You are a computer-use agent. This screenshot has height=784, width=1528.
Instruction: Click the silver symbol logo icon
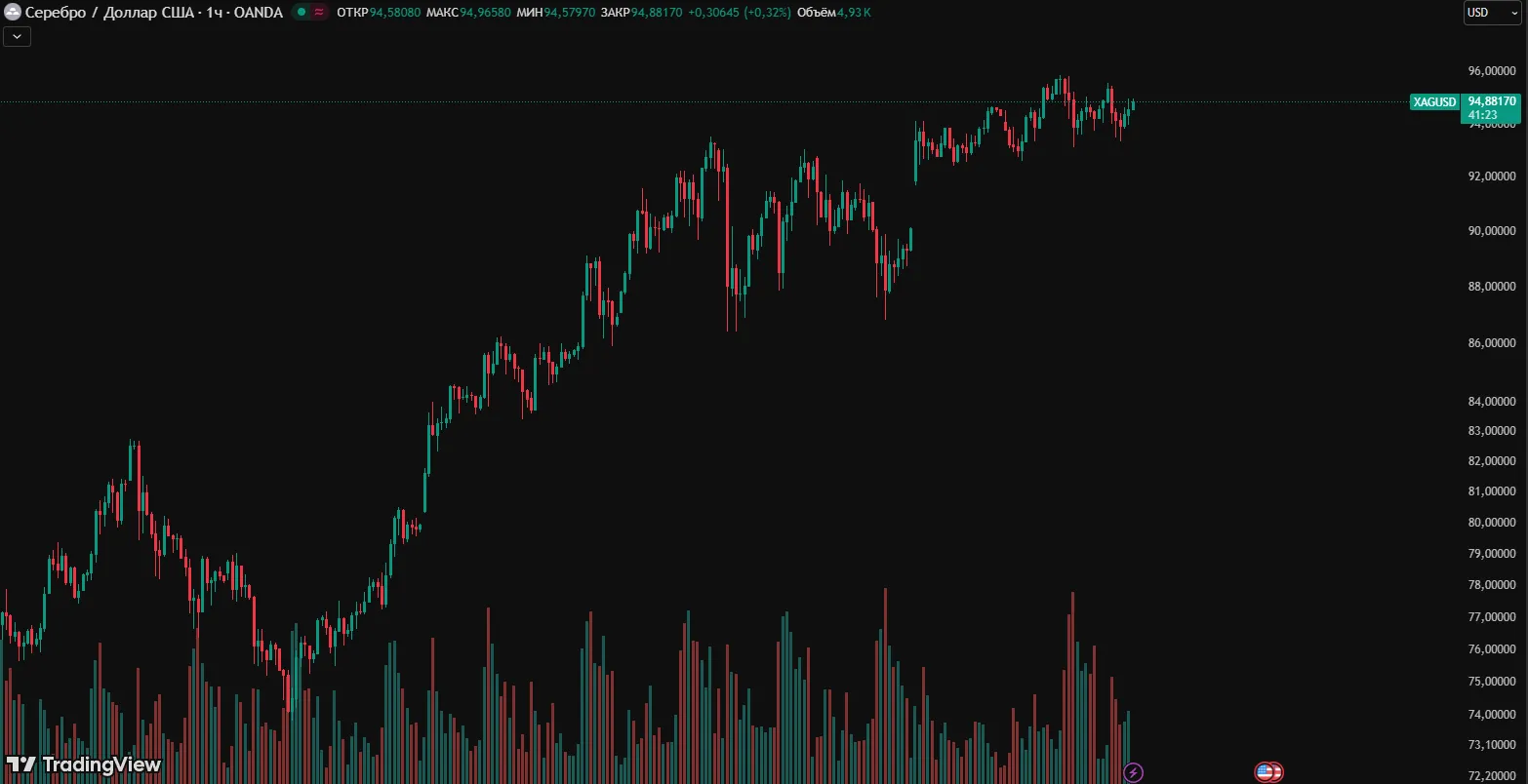pos(13,13)
